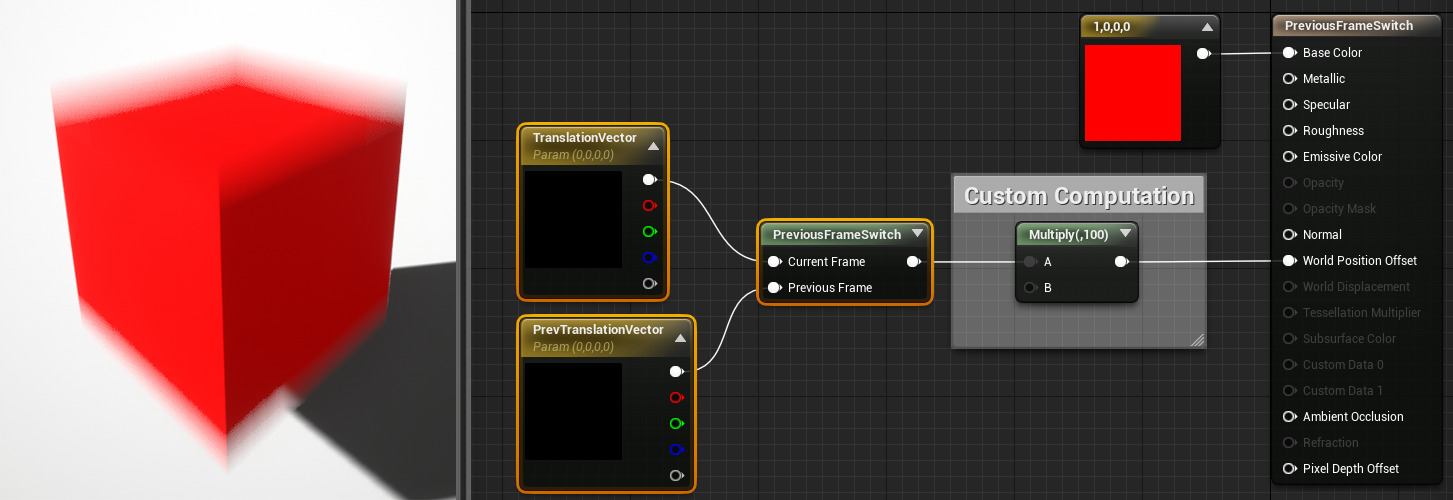Select the red color preview in constant node

point(1132,93)
